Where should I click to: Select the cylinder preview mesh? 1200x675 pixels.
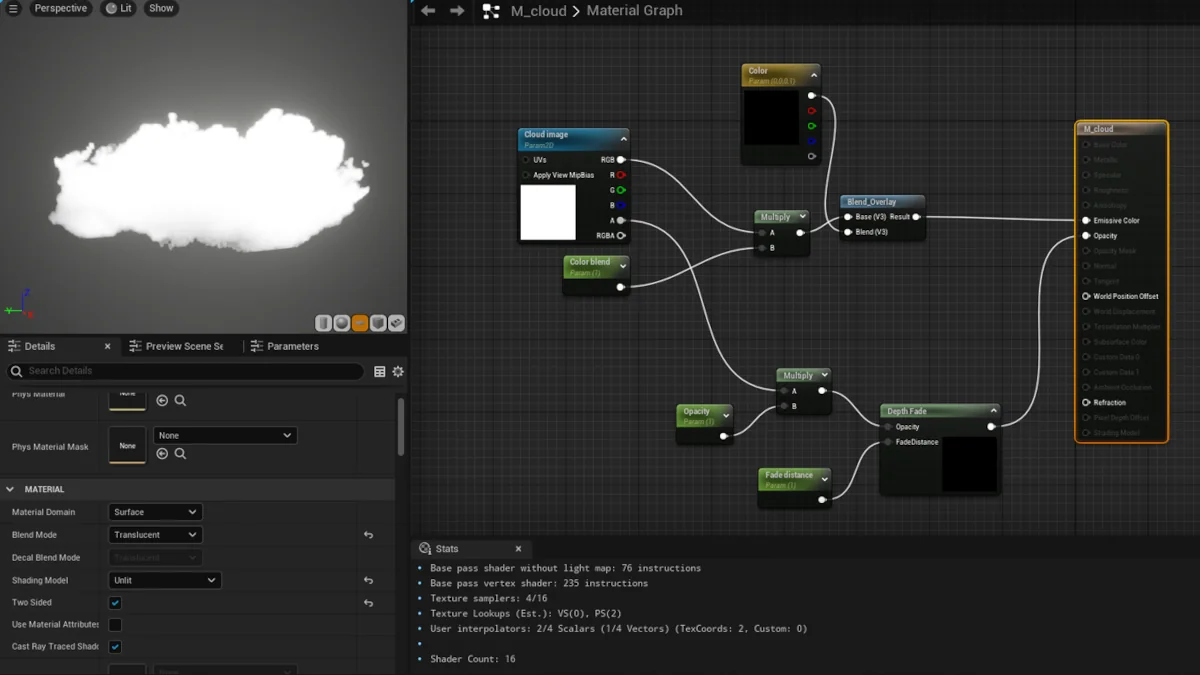pyautogui.click(x=324, y=323)
